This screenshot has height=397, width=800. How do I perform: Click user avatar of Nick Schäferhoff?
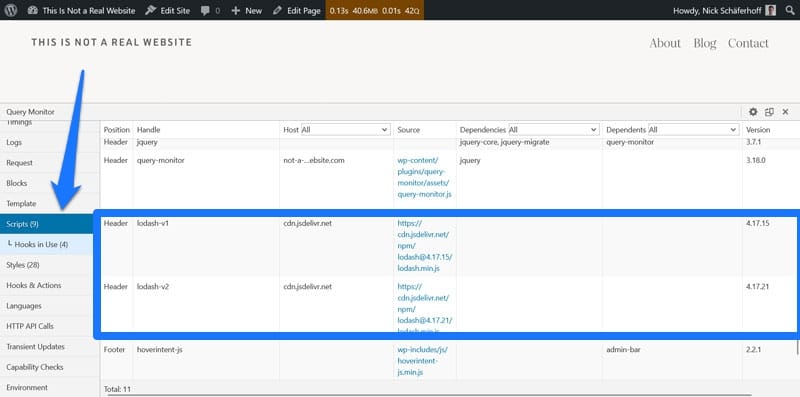click(770, 10)
